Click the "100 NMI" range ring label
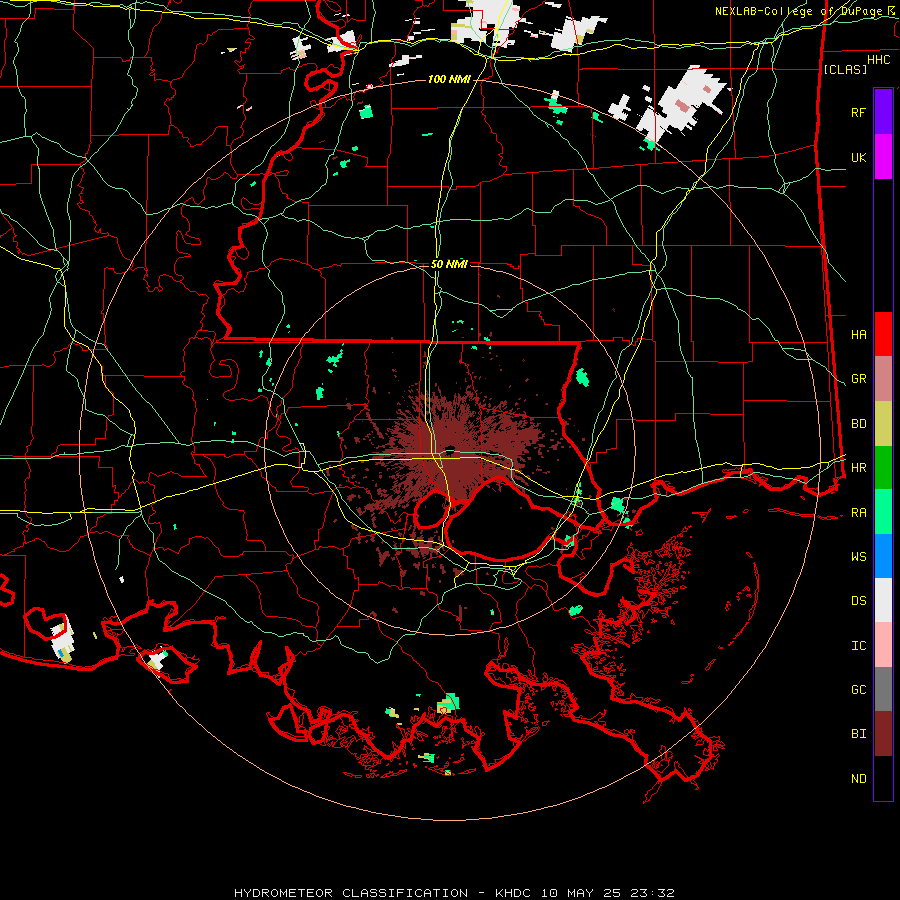900x900 pixels. (449, 79)
